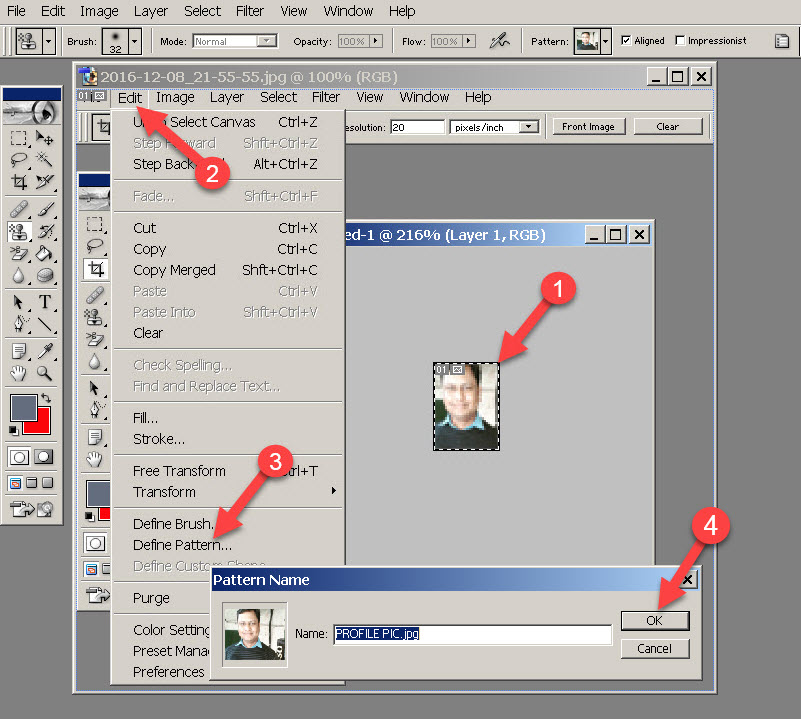Select the Zoom magnifier tool

click(45, 374)
